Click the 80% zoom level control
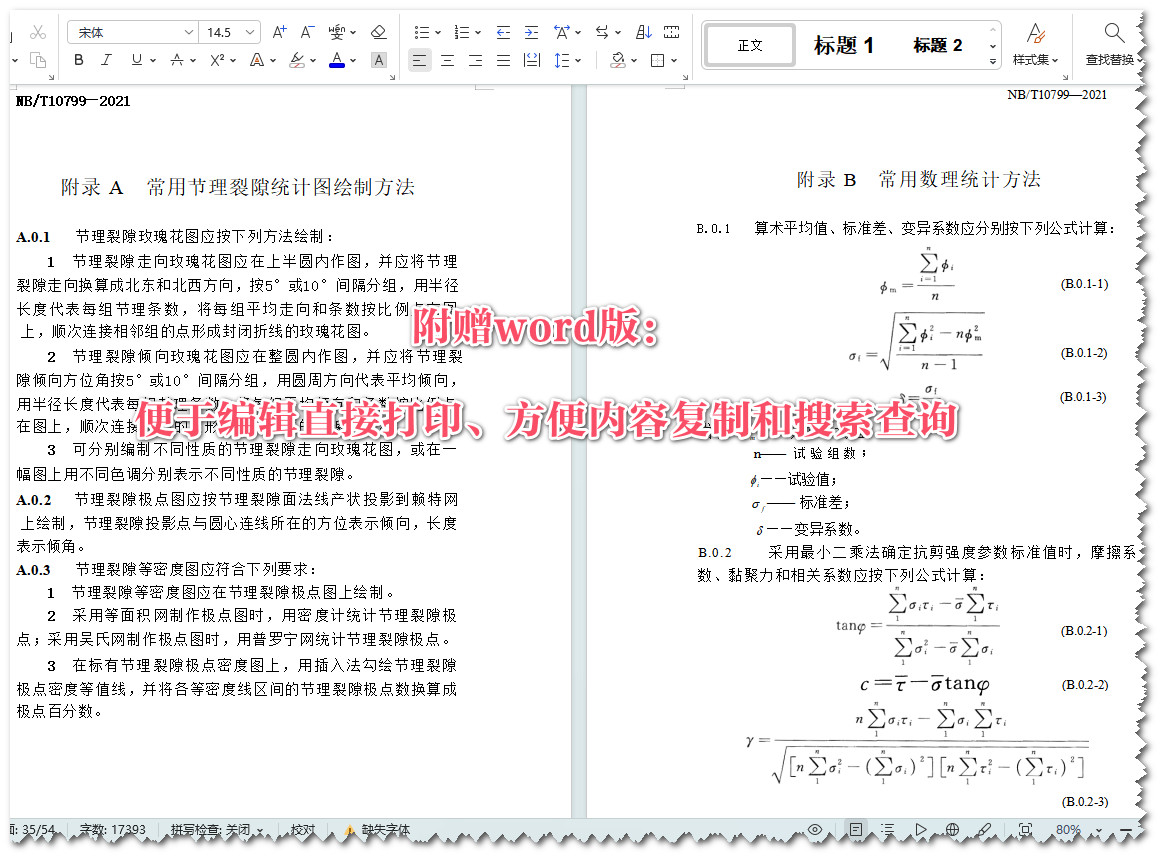Screen dimensions: 1164x860 coord(1068,830)
